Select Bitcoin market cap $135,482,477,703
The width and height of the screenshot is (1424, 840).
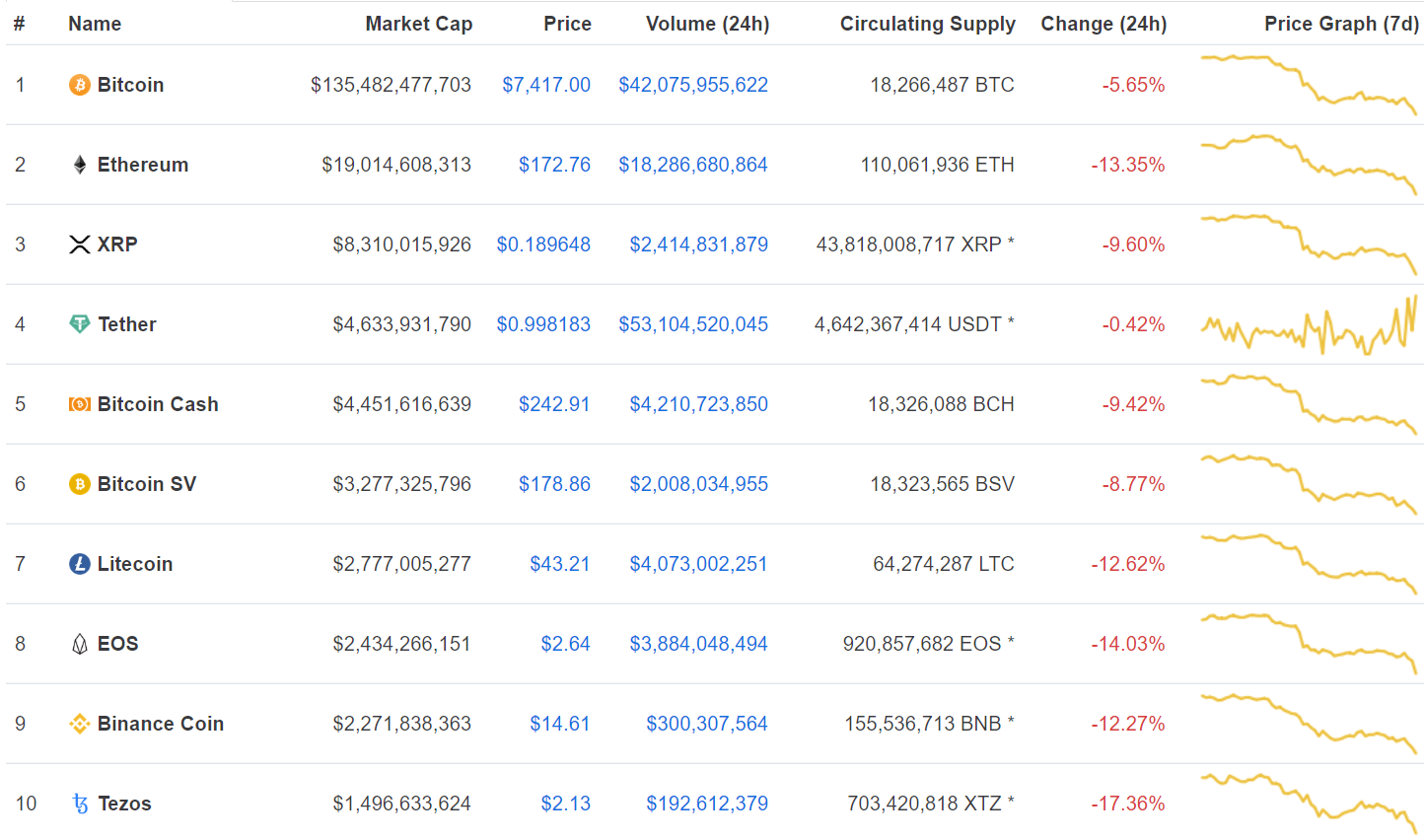(x=392, y=85)
